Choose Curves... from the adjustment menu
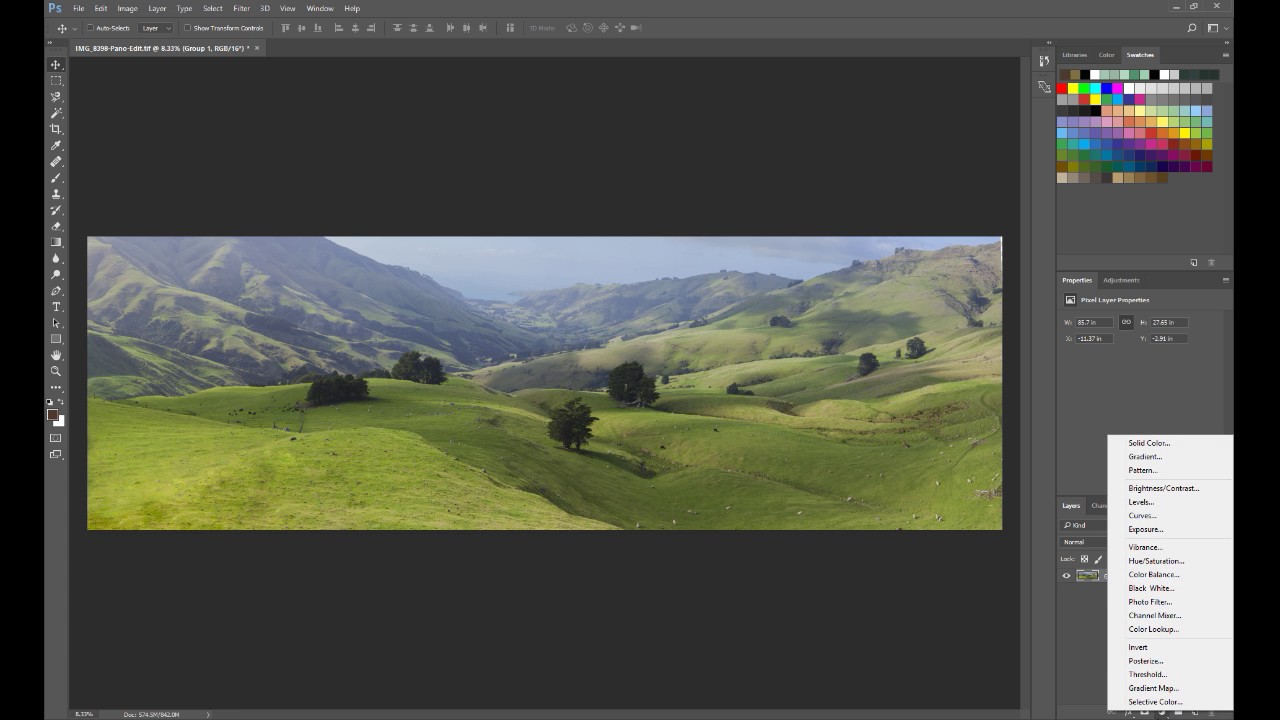 point(1142,516)
